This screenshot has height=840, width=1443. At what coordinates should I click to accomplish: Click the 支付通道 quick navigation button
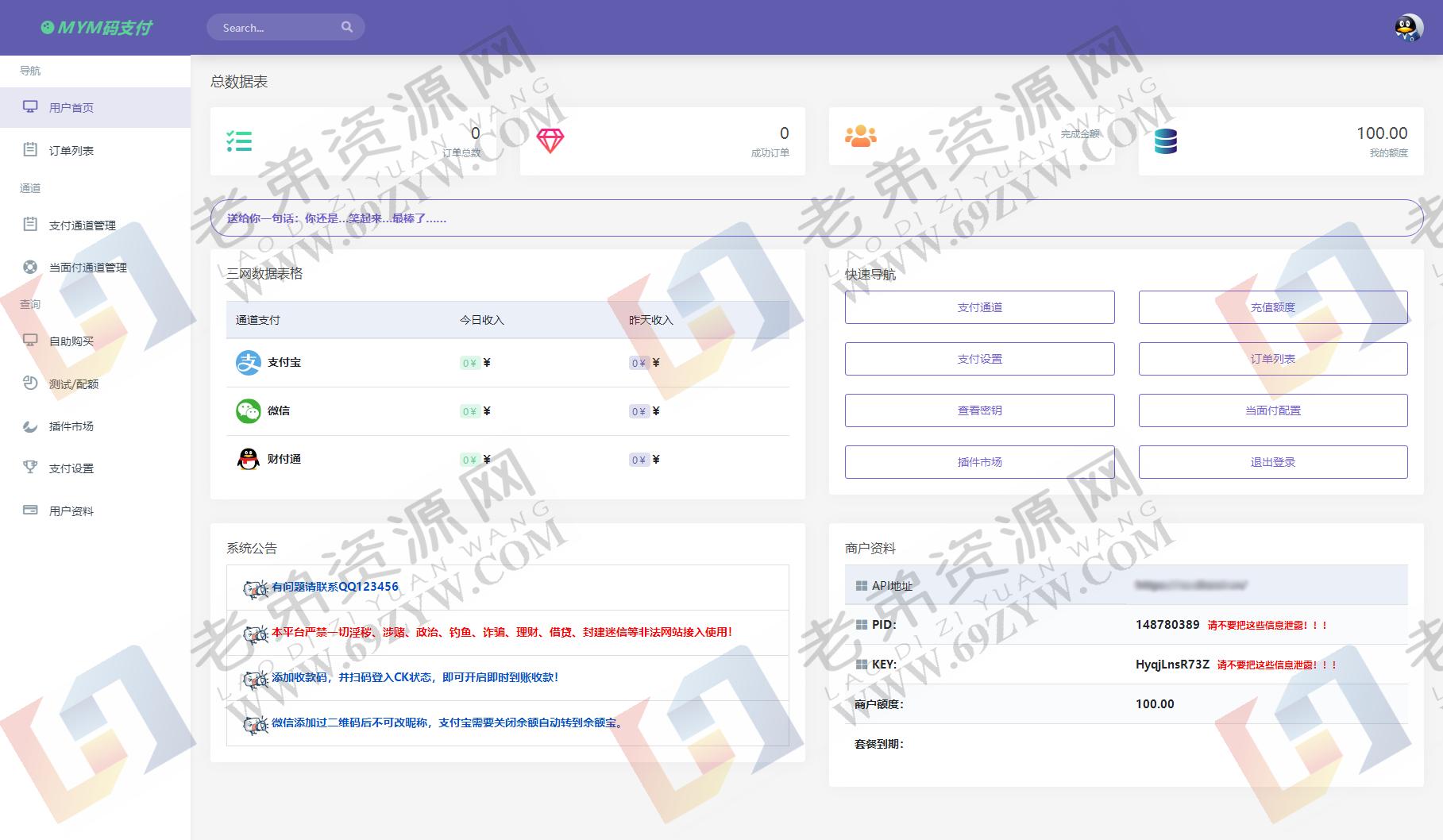[979, 307]
